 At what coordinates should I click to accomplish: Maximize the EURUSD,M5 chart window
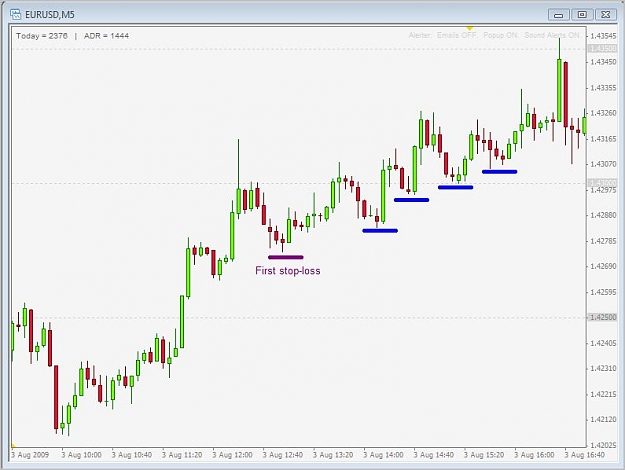(x=582, y=15)
